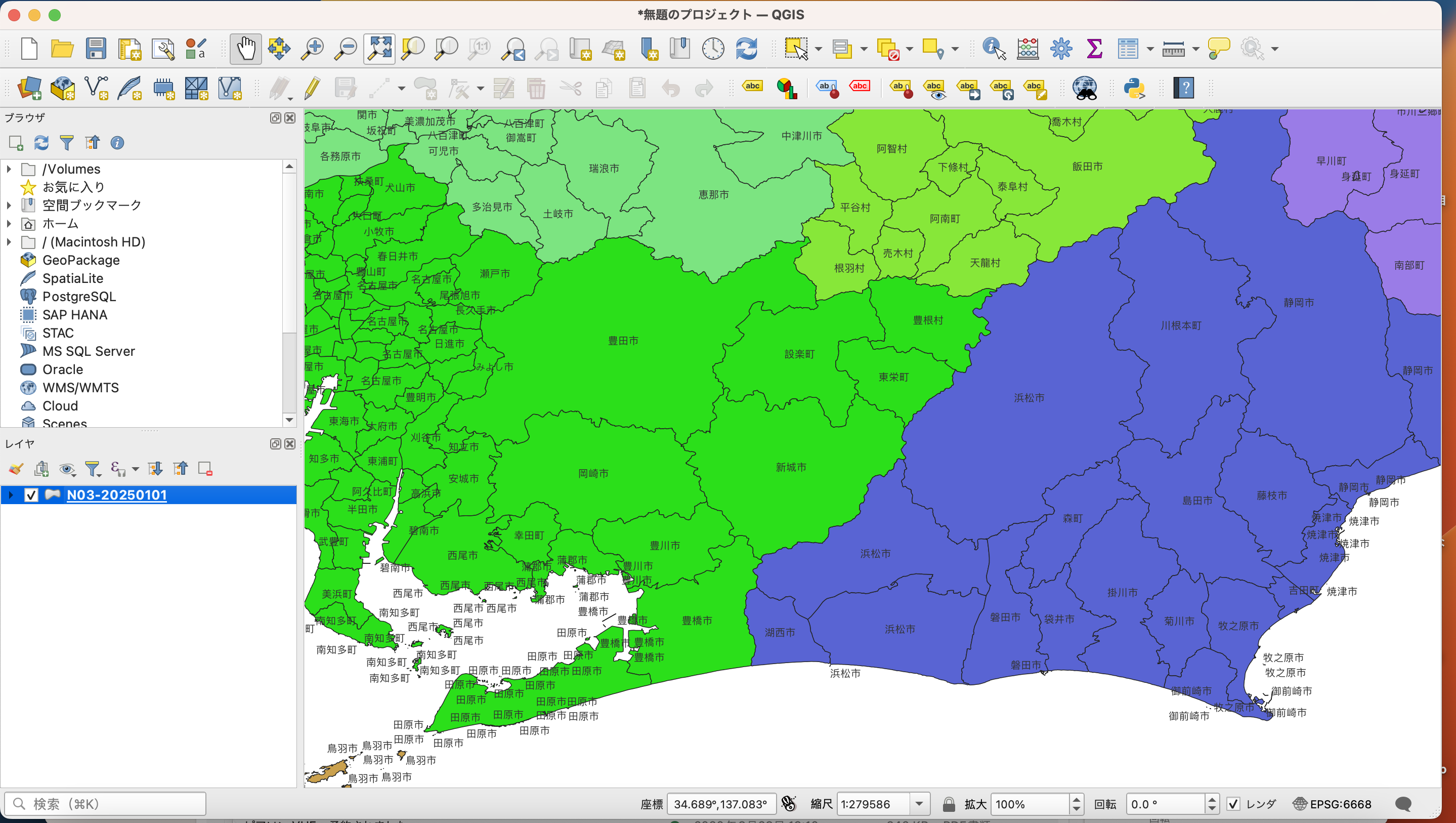Click the EPSG:6668 CRS button
Image resolution: width=1456 pixels, height=823 pixels.
(x=1332, y=804)
